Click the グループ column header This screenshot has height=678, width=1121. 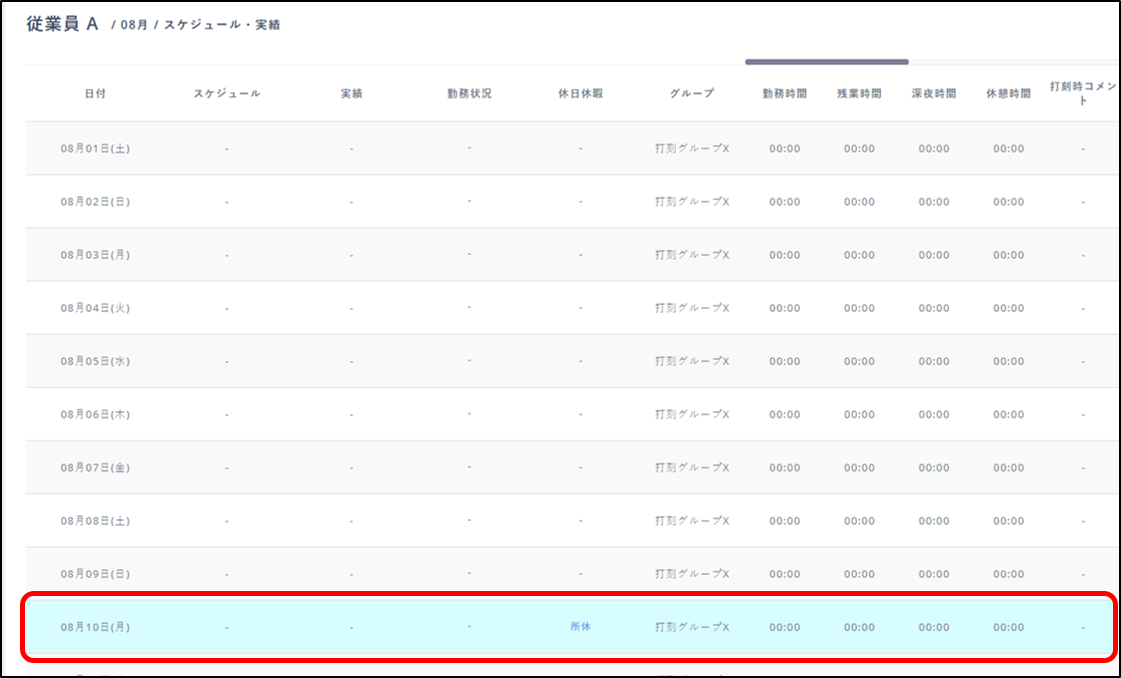(692, 94)
